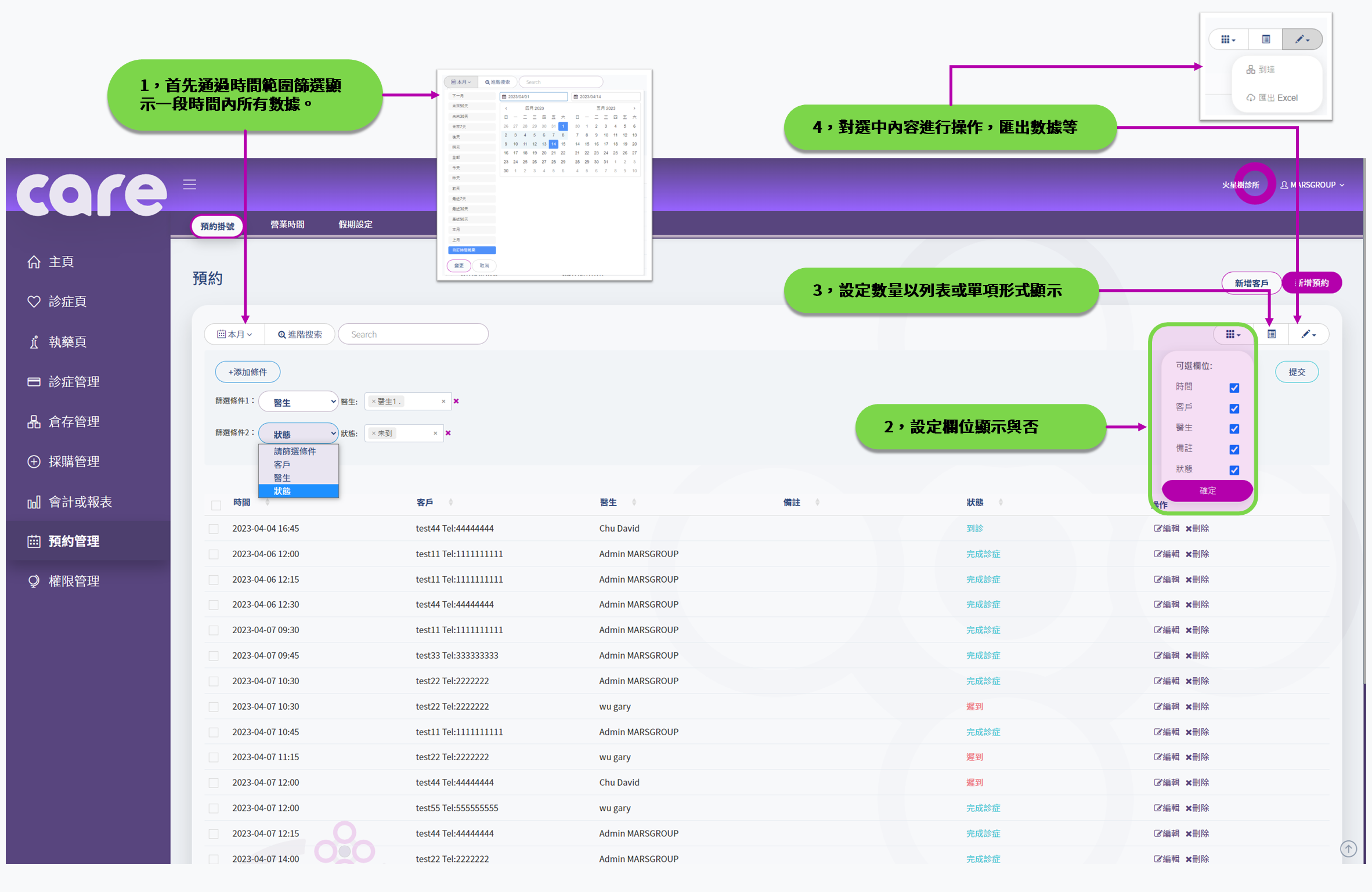Click the hamburger menu icon beside the logo
Viewport: 1372px width, 892px height.
tap(190, 185)
